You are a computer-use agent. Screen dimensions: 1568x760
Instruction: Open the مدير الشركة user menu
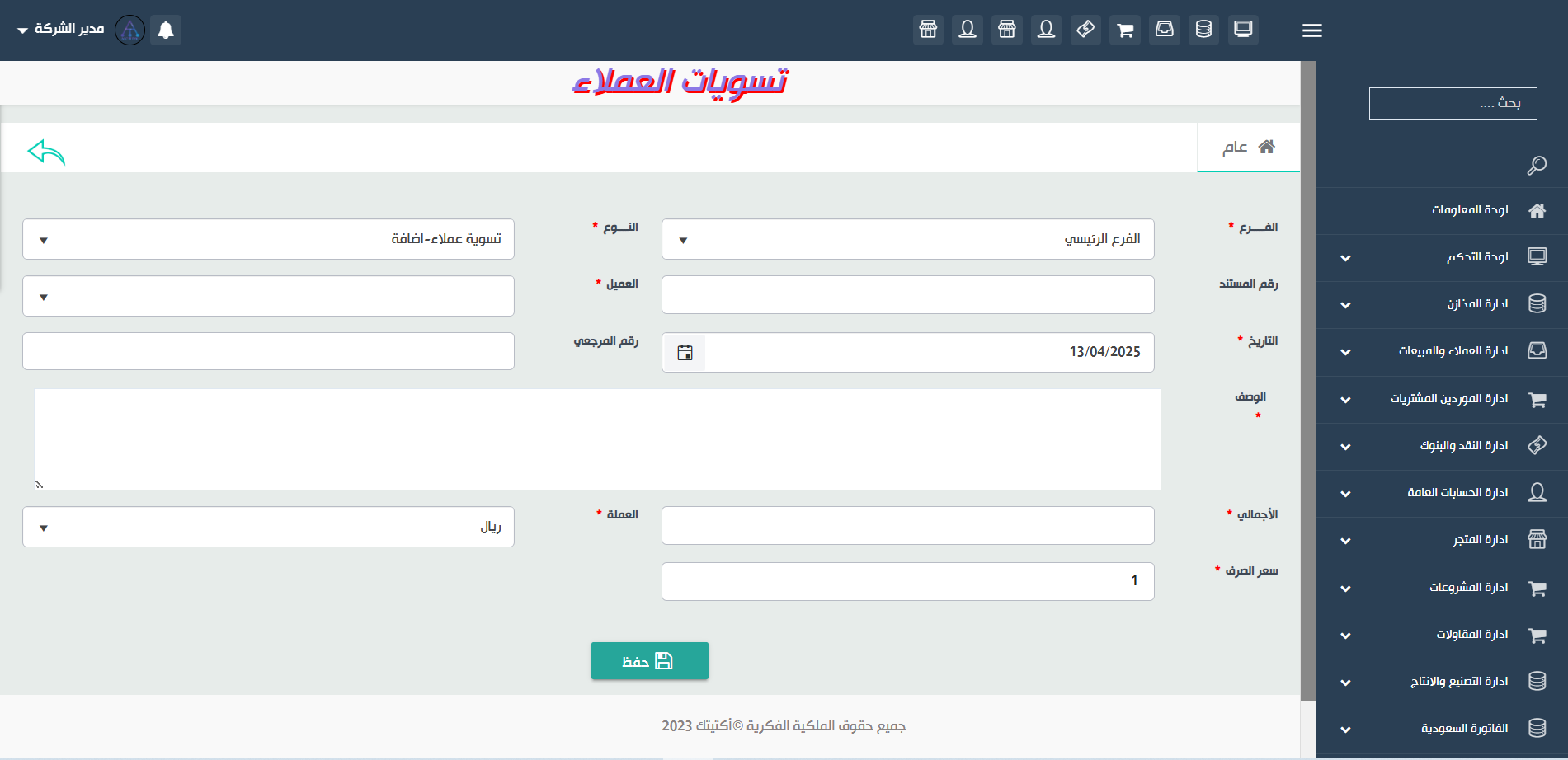(60, 29)
